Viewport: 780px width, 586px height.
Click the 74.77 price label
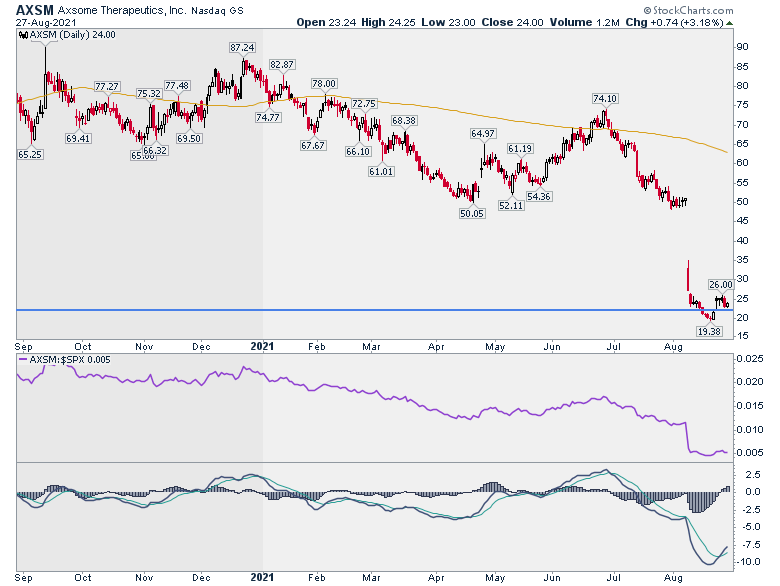pyautogui.click(x=268, y=117)
